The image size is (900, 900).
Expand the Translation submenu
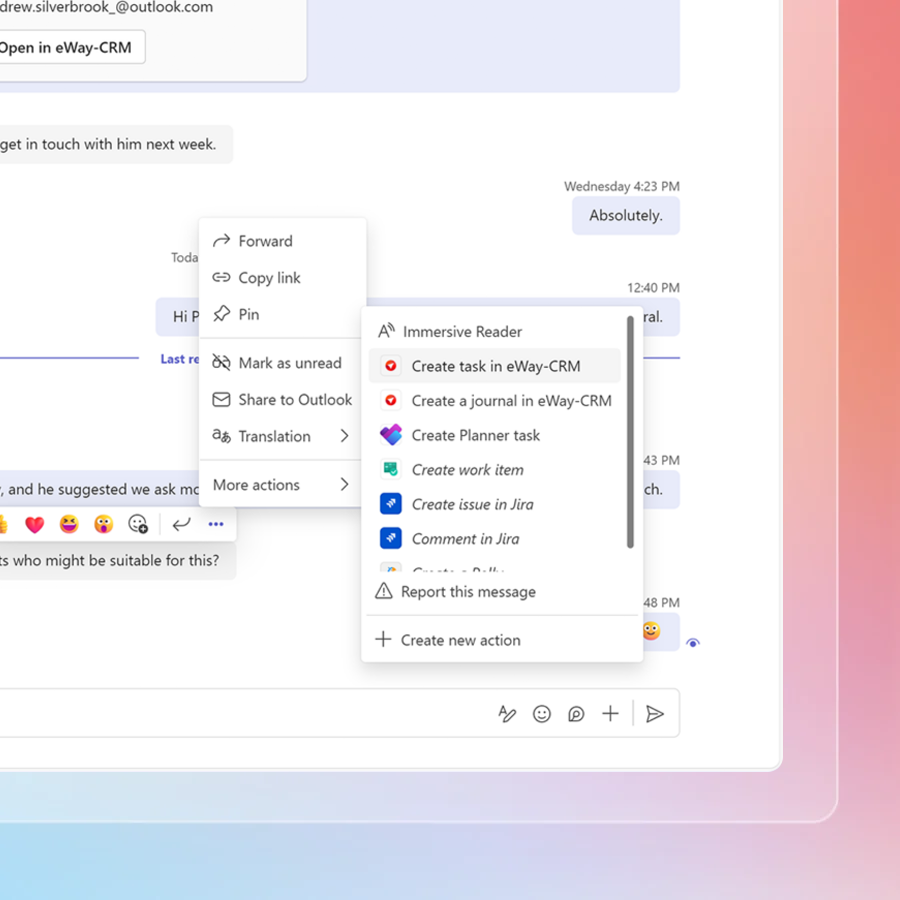(x=282, y=436)
